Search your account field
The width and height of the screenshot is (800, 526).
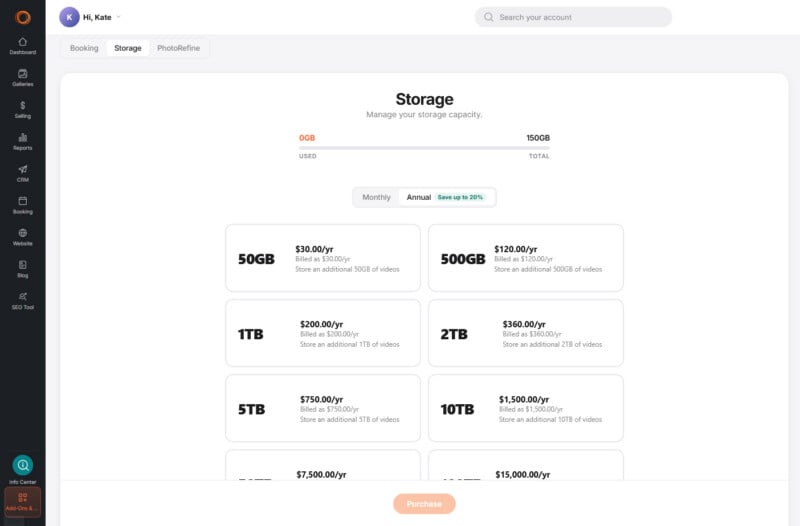(x=573, y=17)
